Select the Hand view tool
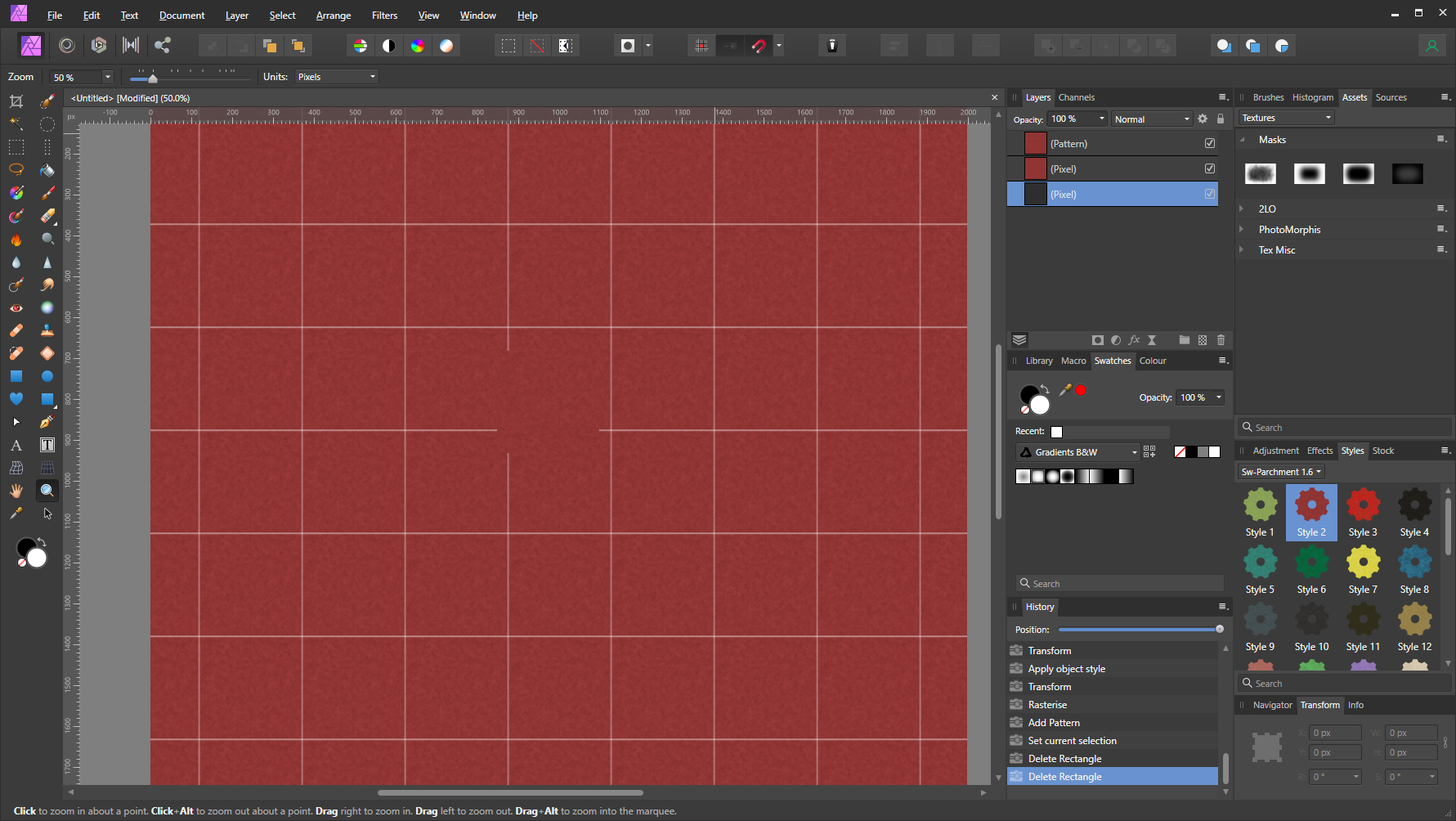 [x=16, y=491]
